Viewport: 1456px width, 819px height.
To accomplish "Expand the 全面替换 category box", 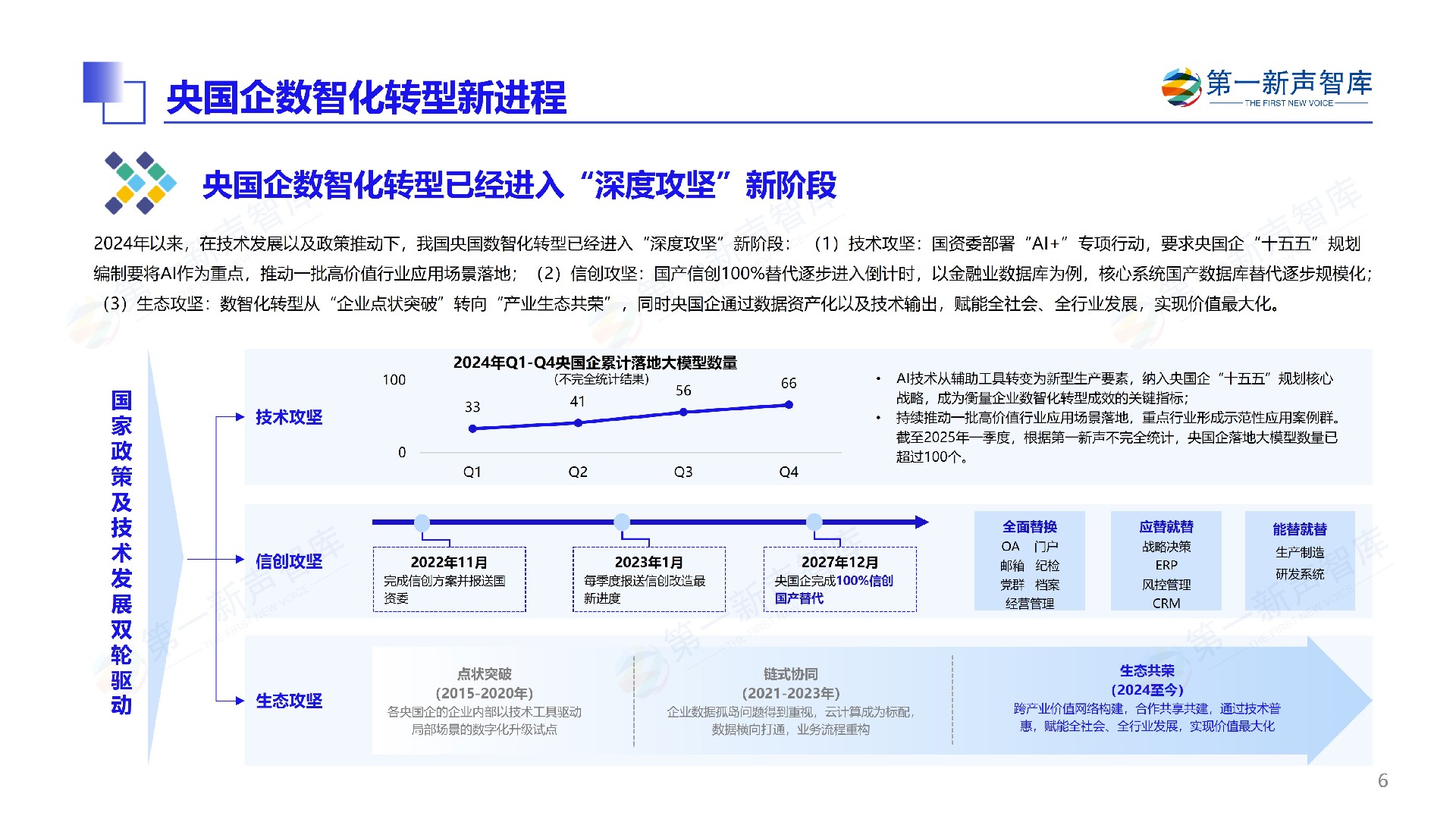I will tap(1031, 561).
